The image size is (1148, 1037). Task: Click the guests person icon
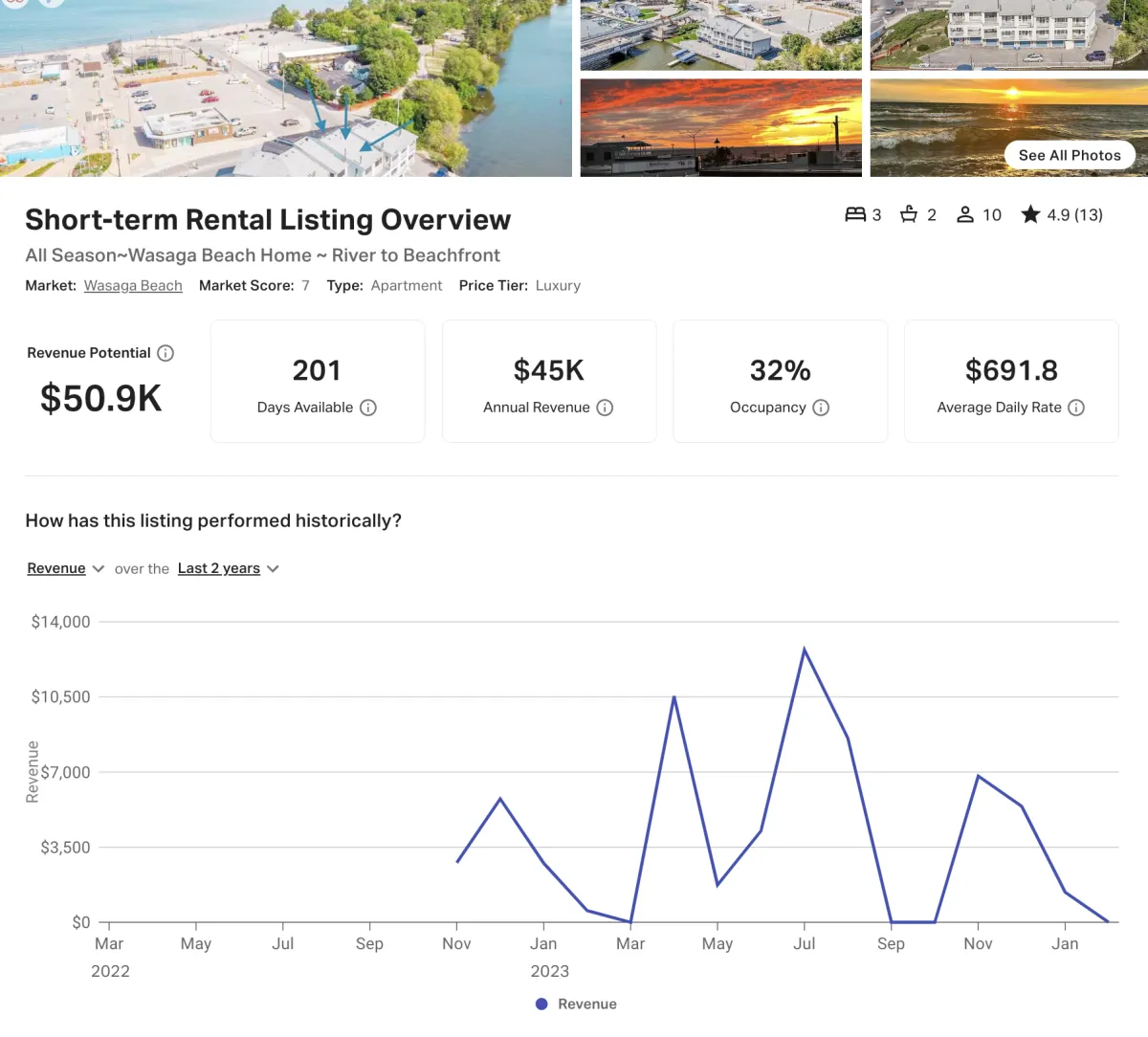(x=965, y=214)
